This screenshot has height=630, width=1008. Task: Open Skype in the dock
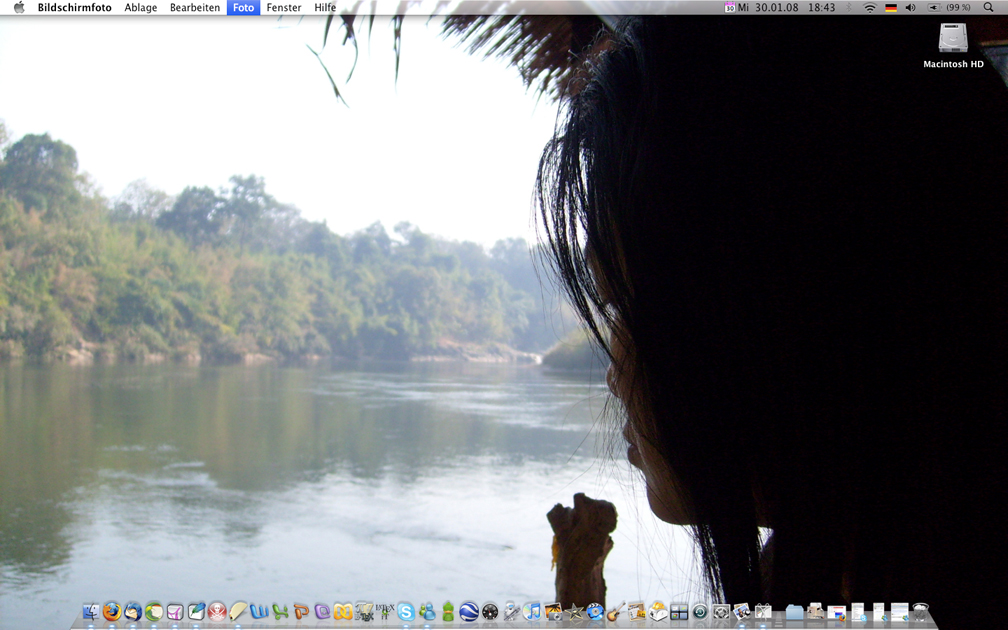406,612
